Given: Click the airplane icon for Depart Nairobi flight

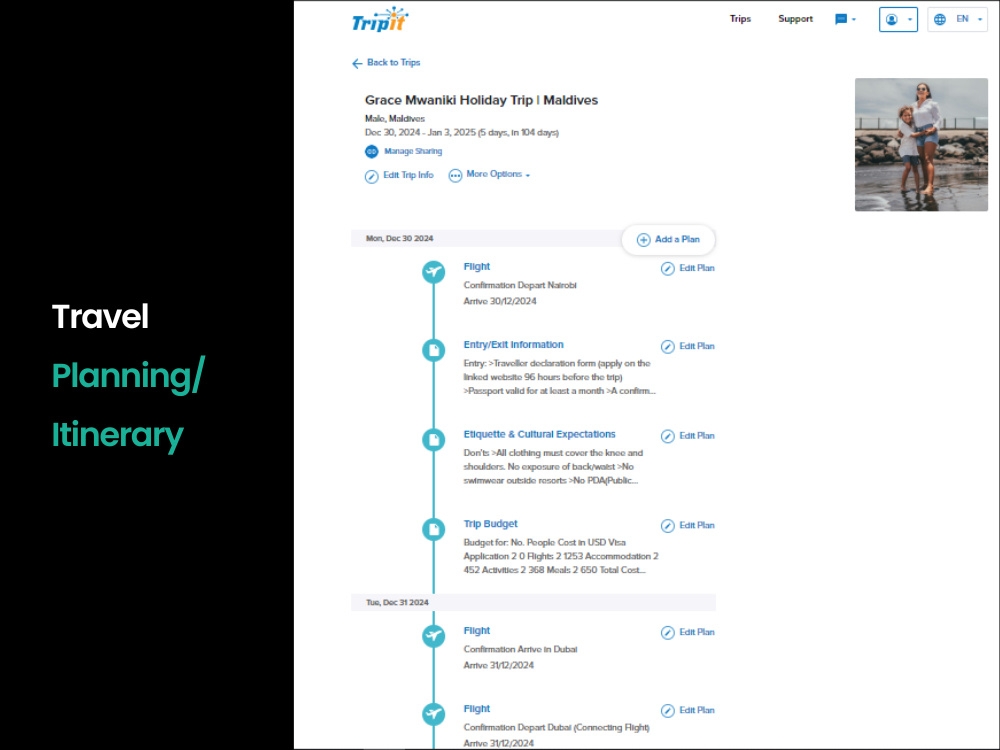Looking at the screenshot, I should pyautogui.click(x=434, y=272).
